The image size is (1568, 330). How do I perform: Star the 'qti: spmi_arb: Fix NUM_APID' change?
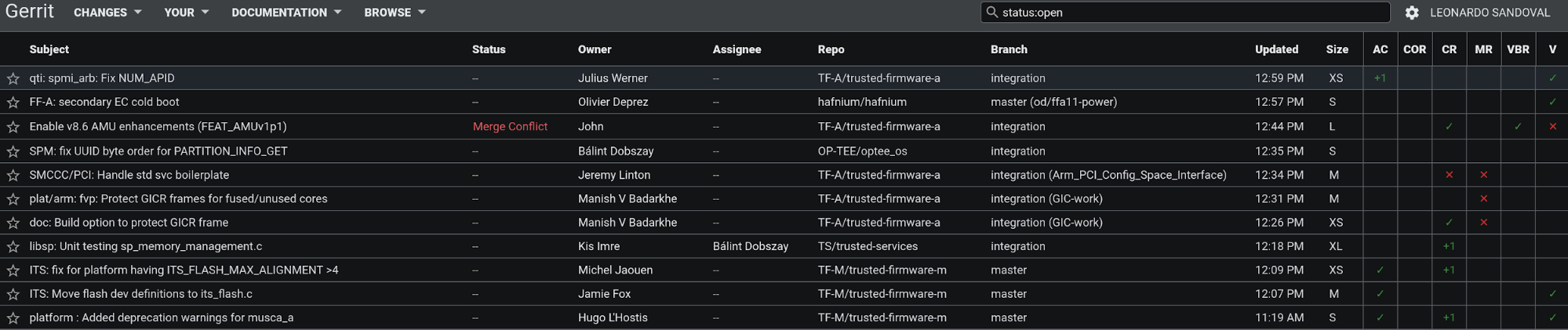(x=13, y=78)
